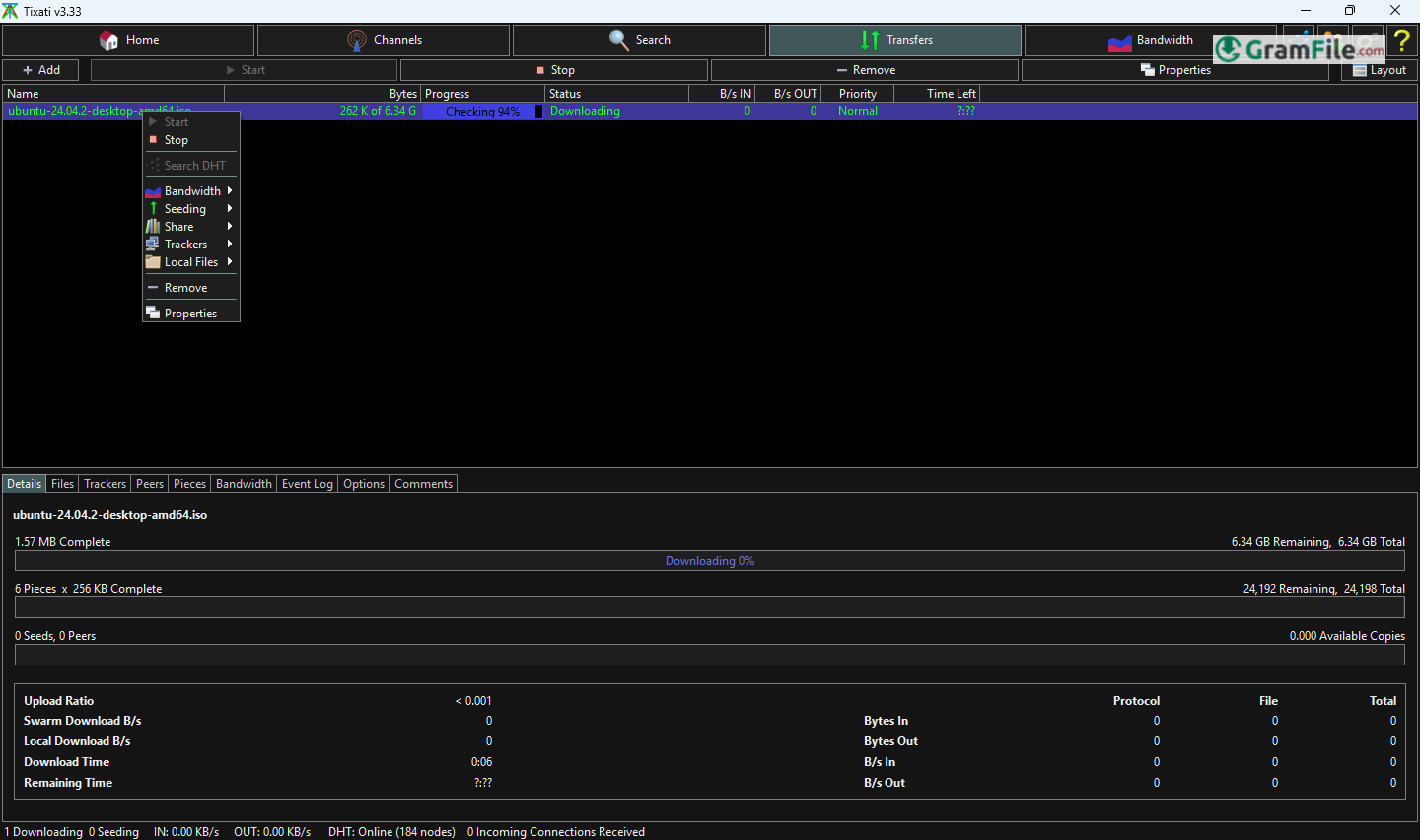Click the Normal priority cell

[x=858, y=111]
